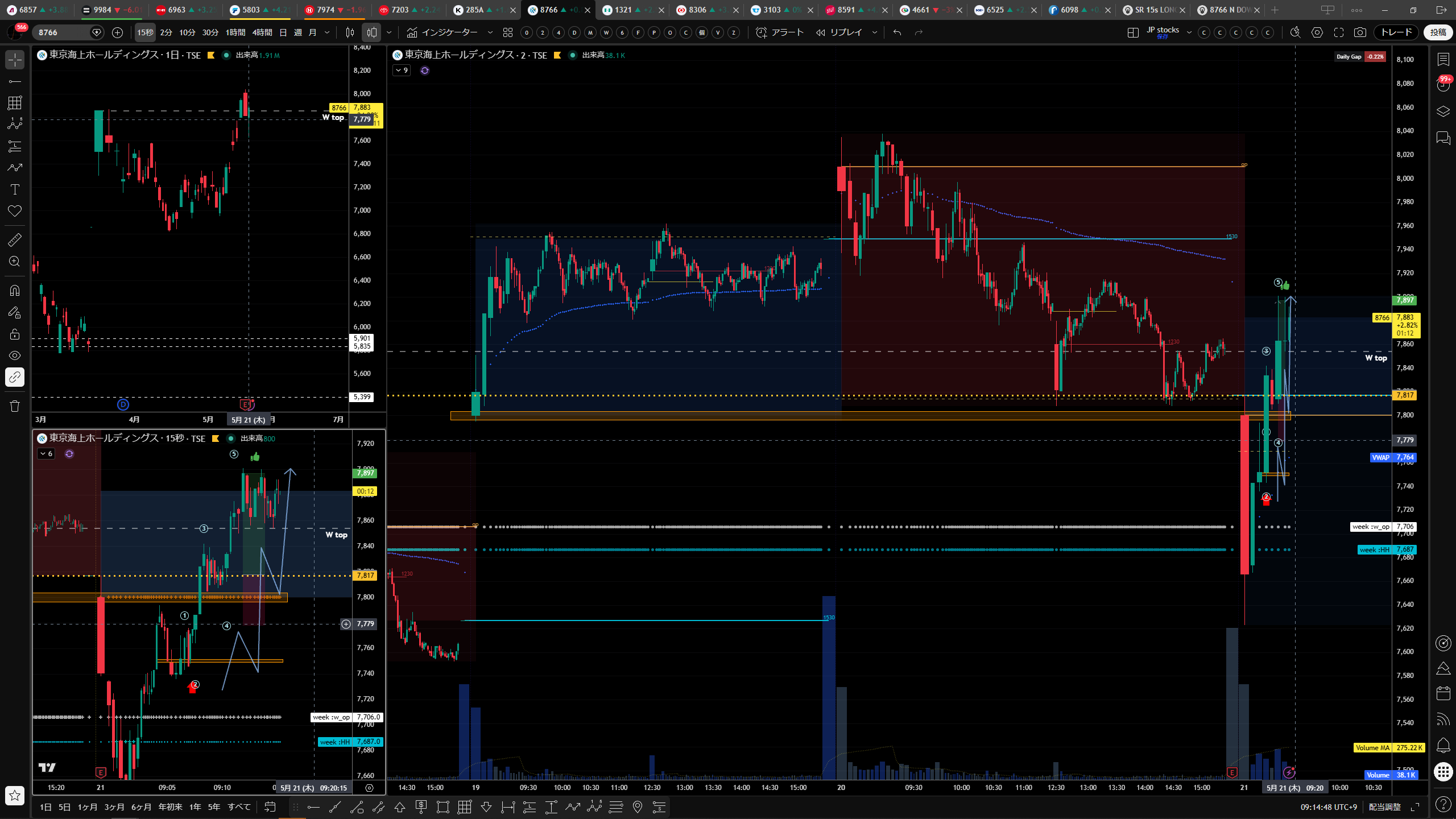
Task: Toggle lock all drawings
Action: pyautogui.click(x=15, y=334)
